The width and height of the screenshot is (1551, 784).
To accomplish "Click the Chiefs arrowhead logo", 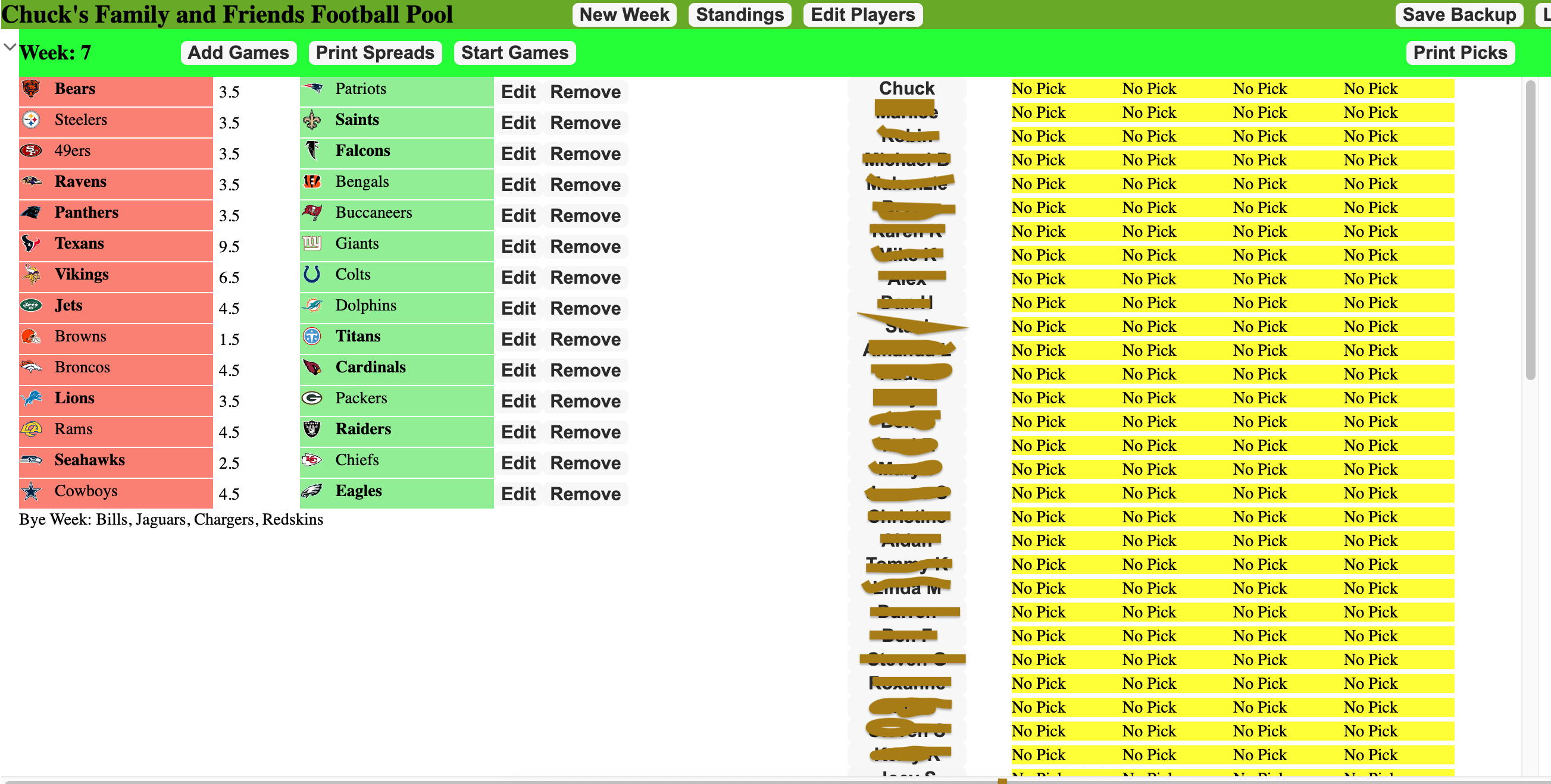I will tap(312, 460).
